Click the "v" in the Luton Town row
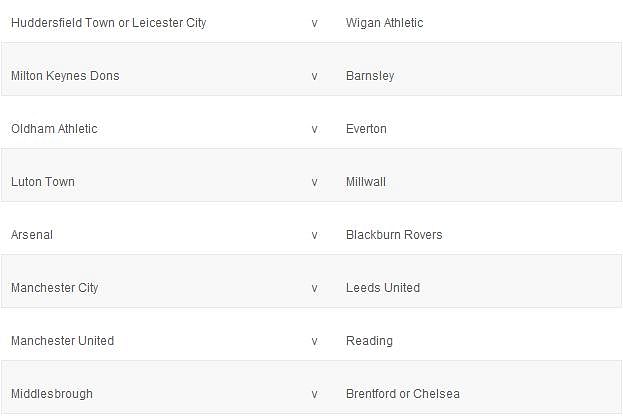 coord(314,181)
